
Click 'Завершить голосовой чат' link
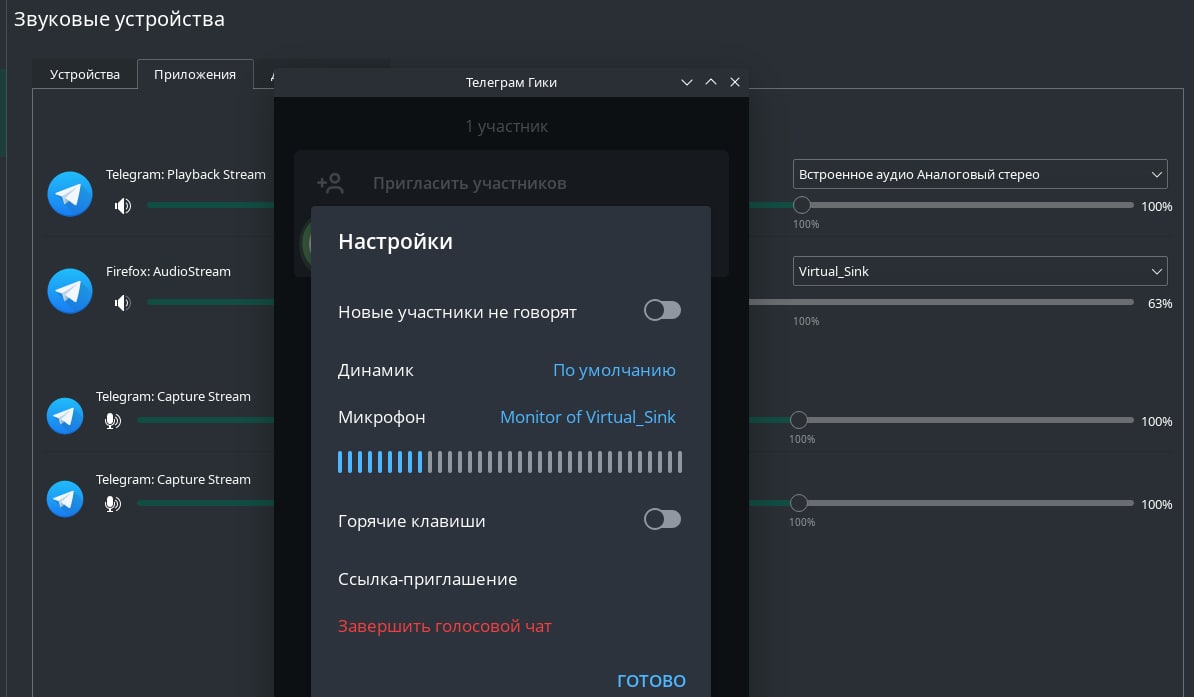445,627
